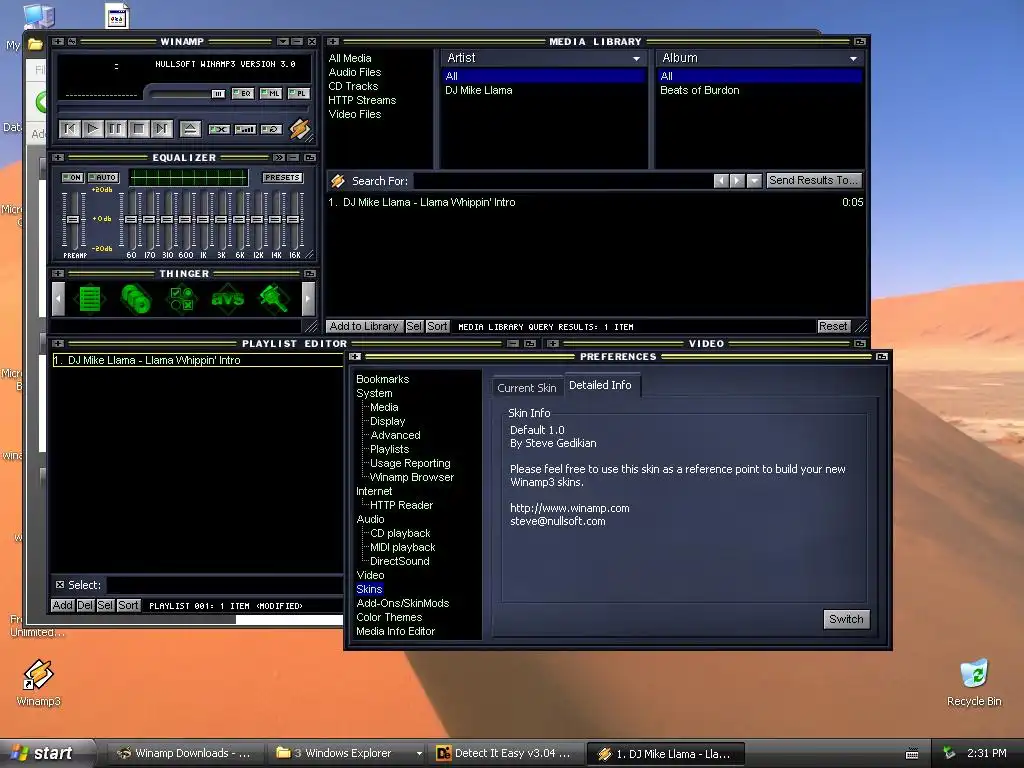Open the Album column dropdown

tap(853, 59)
